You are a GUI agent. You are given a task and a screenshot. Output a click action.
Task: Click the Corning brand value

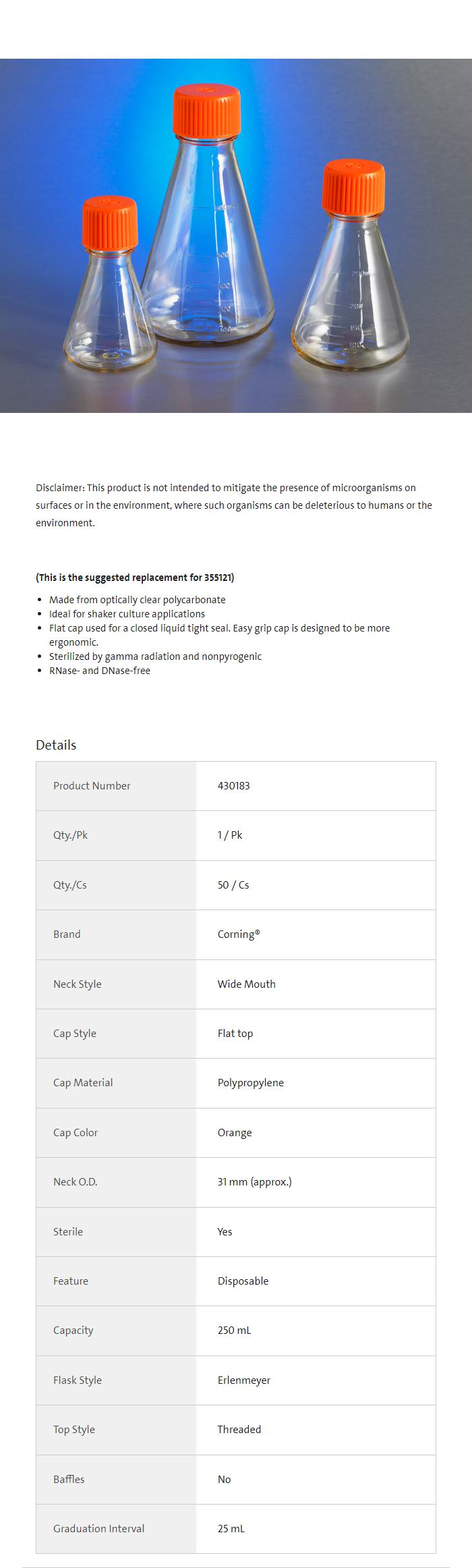(238, 934)
